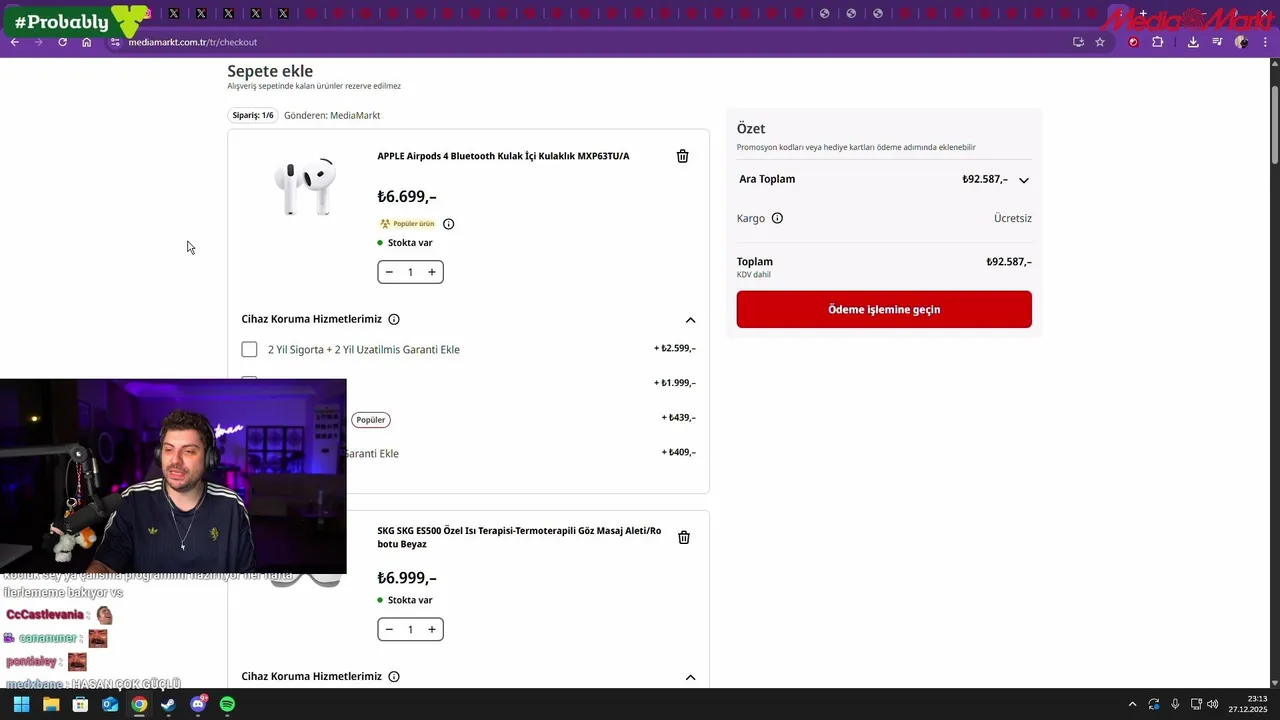Open APPLE Airpods 4 product title link
1280x720 pixels.
click(x=503, y=156)
